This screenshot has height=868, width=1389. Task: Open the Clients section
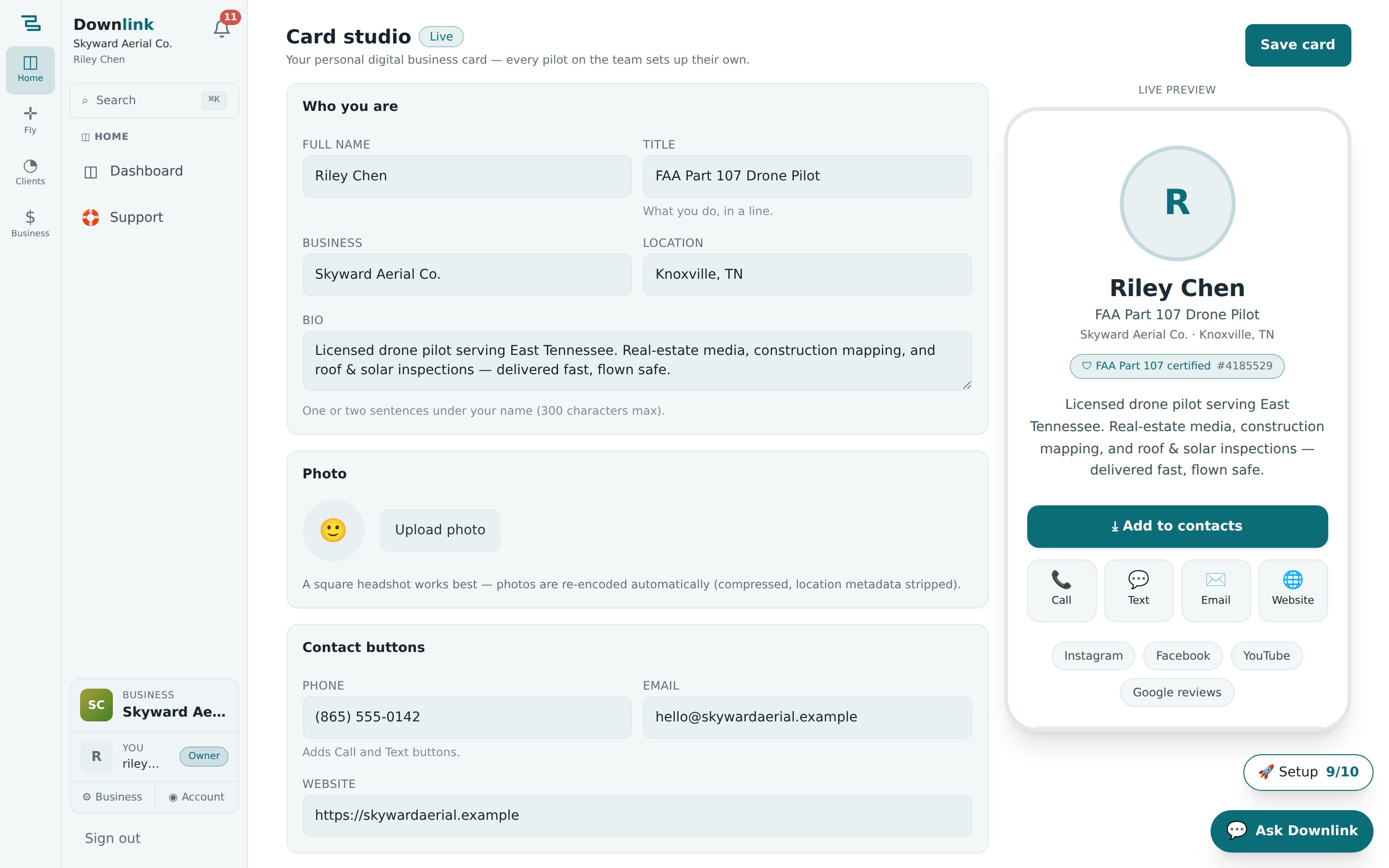click(30, 173)
